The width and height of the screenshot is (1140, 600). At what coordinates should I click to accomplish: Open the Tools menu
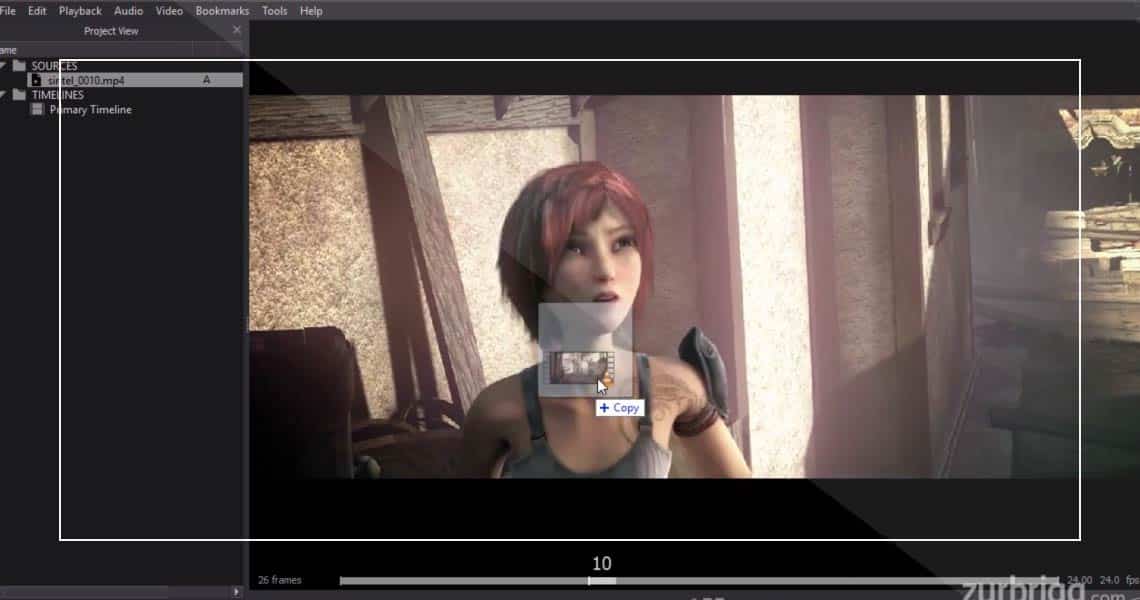274,11
